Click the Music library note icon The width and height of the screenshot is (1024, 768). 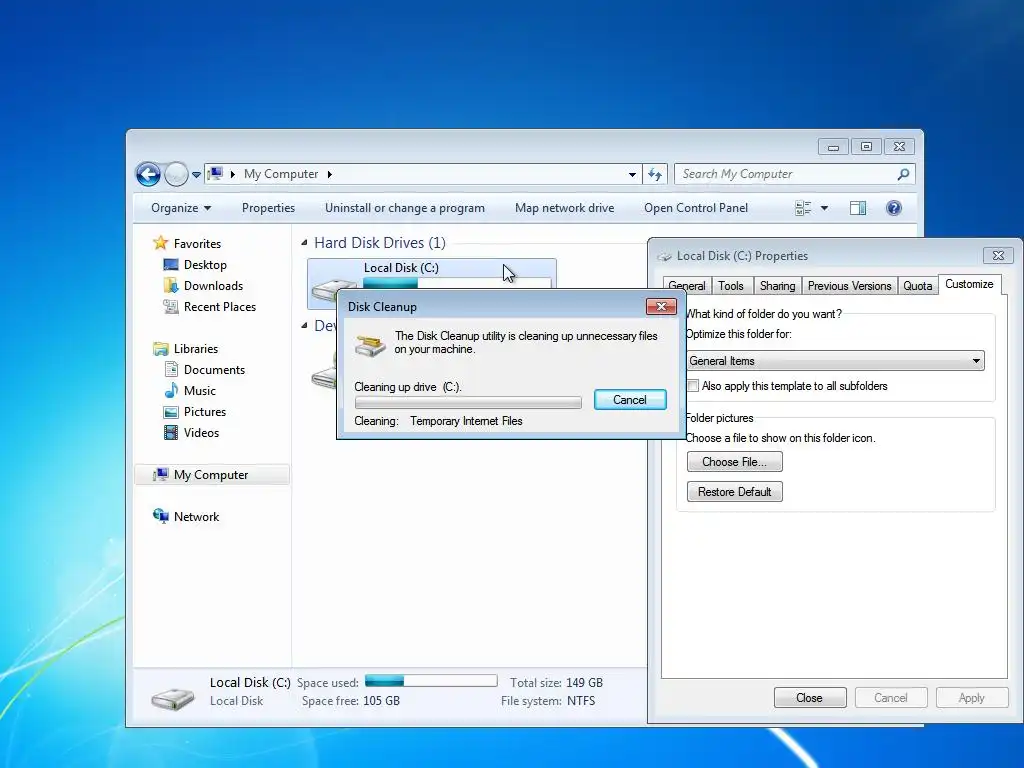[170, 391]
